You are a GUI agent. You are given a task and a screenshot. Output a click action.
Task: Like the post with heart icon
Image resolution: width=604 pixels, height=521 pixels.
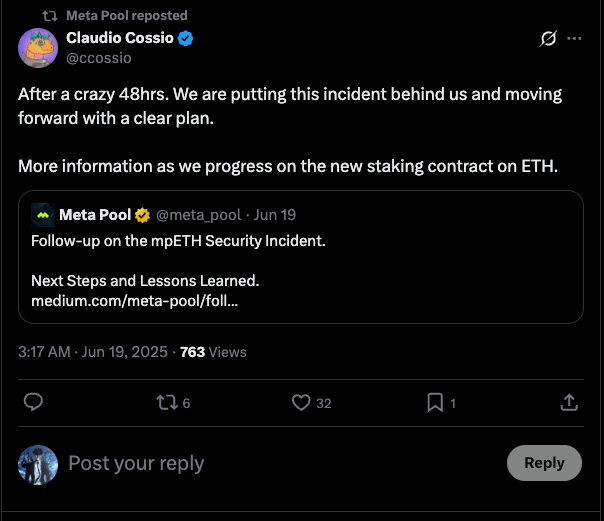[x=300, y=402]
